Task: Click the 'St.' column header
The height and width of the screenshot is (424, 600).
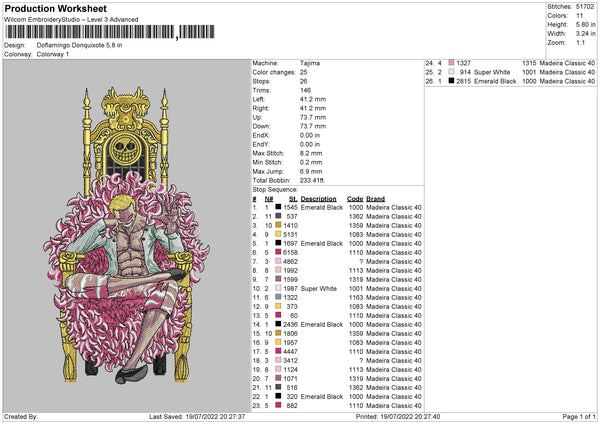Action: (x=293, y=199)
